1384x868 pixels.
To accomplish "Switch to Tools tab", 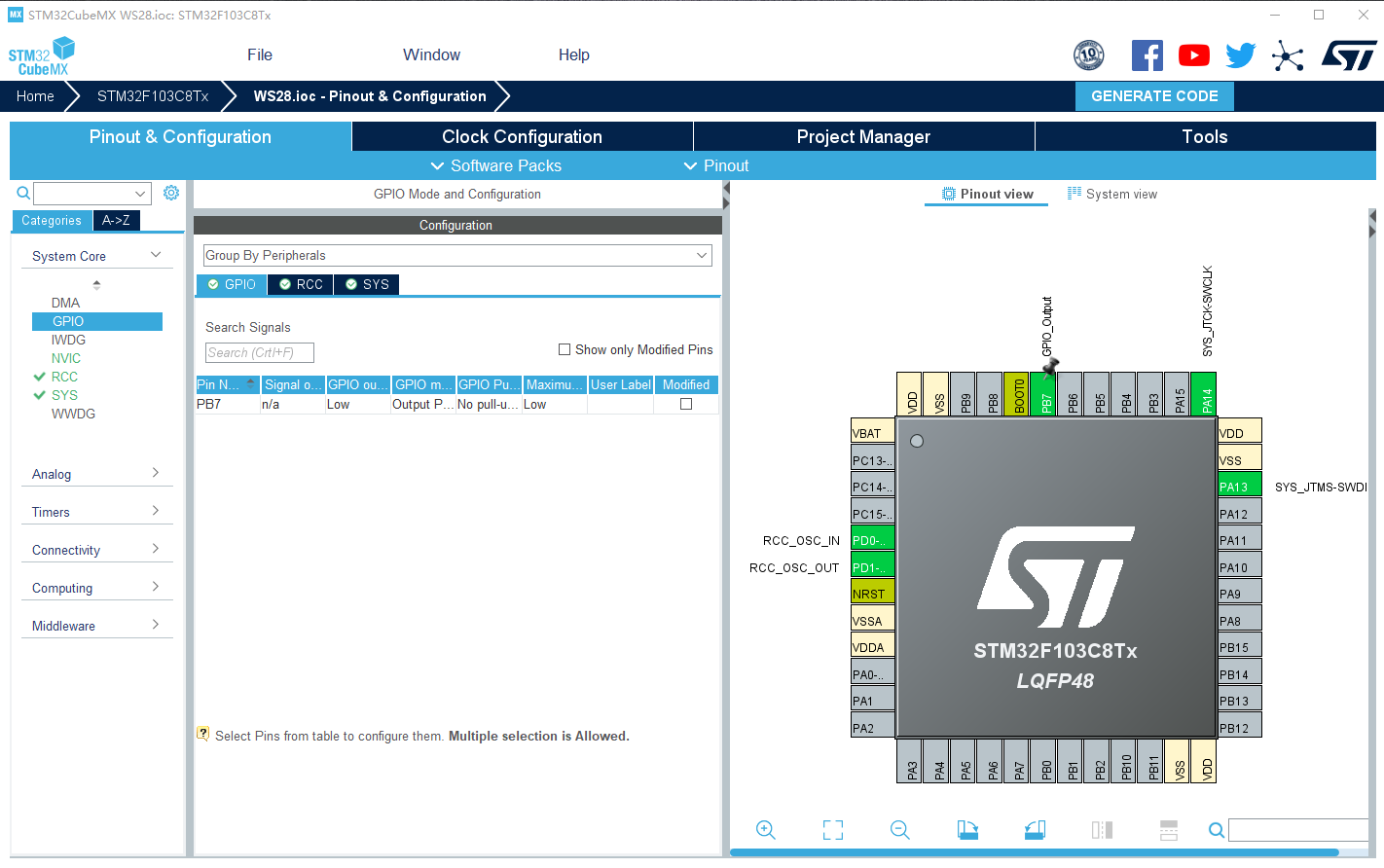I will (1205, 136).
